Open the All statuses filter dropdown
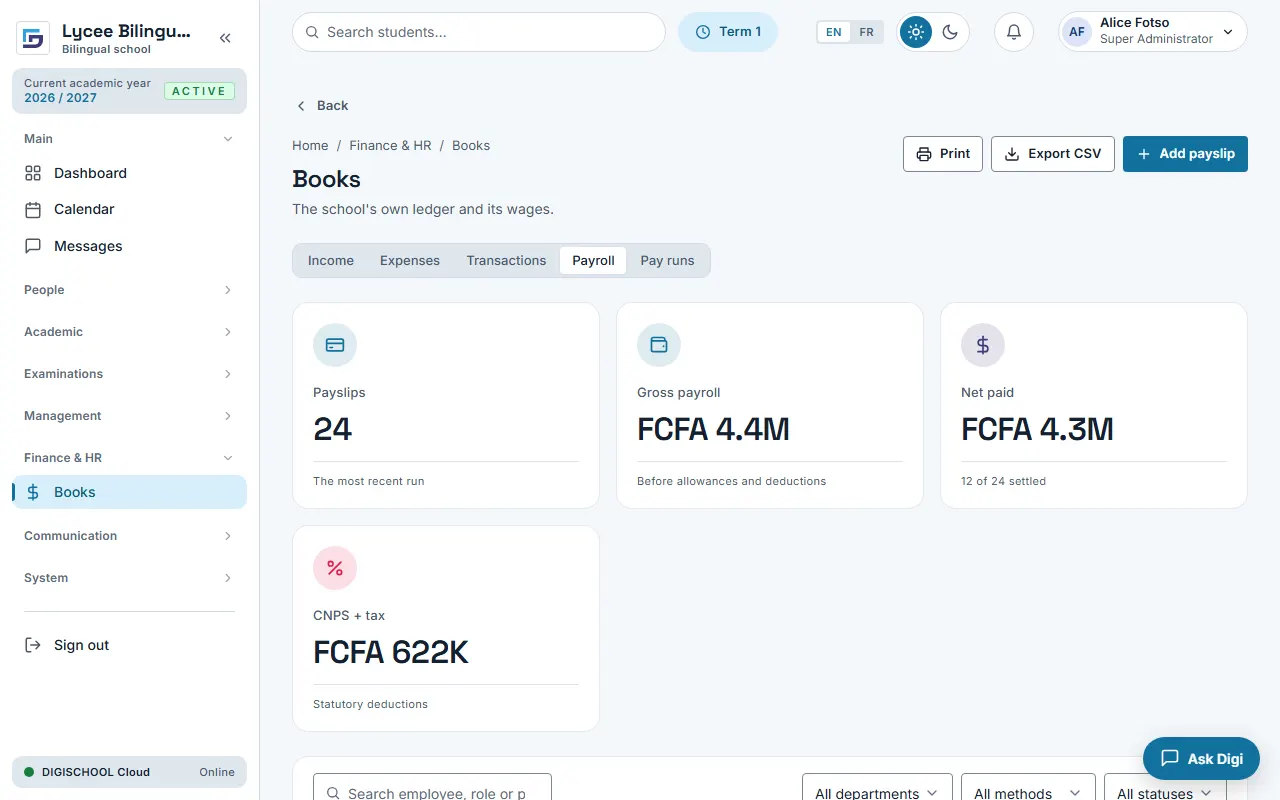The image size is (1280, 800). pos(1165,787)
